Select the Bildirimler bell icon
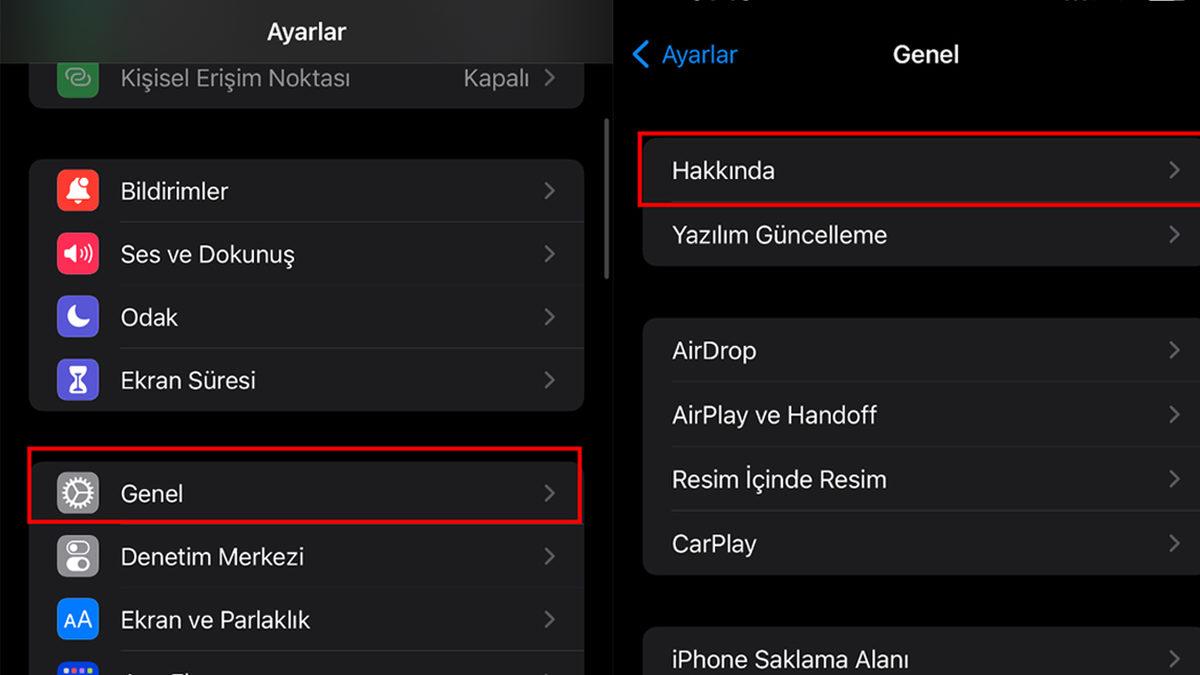 tap(77, 190)
